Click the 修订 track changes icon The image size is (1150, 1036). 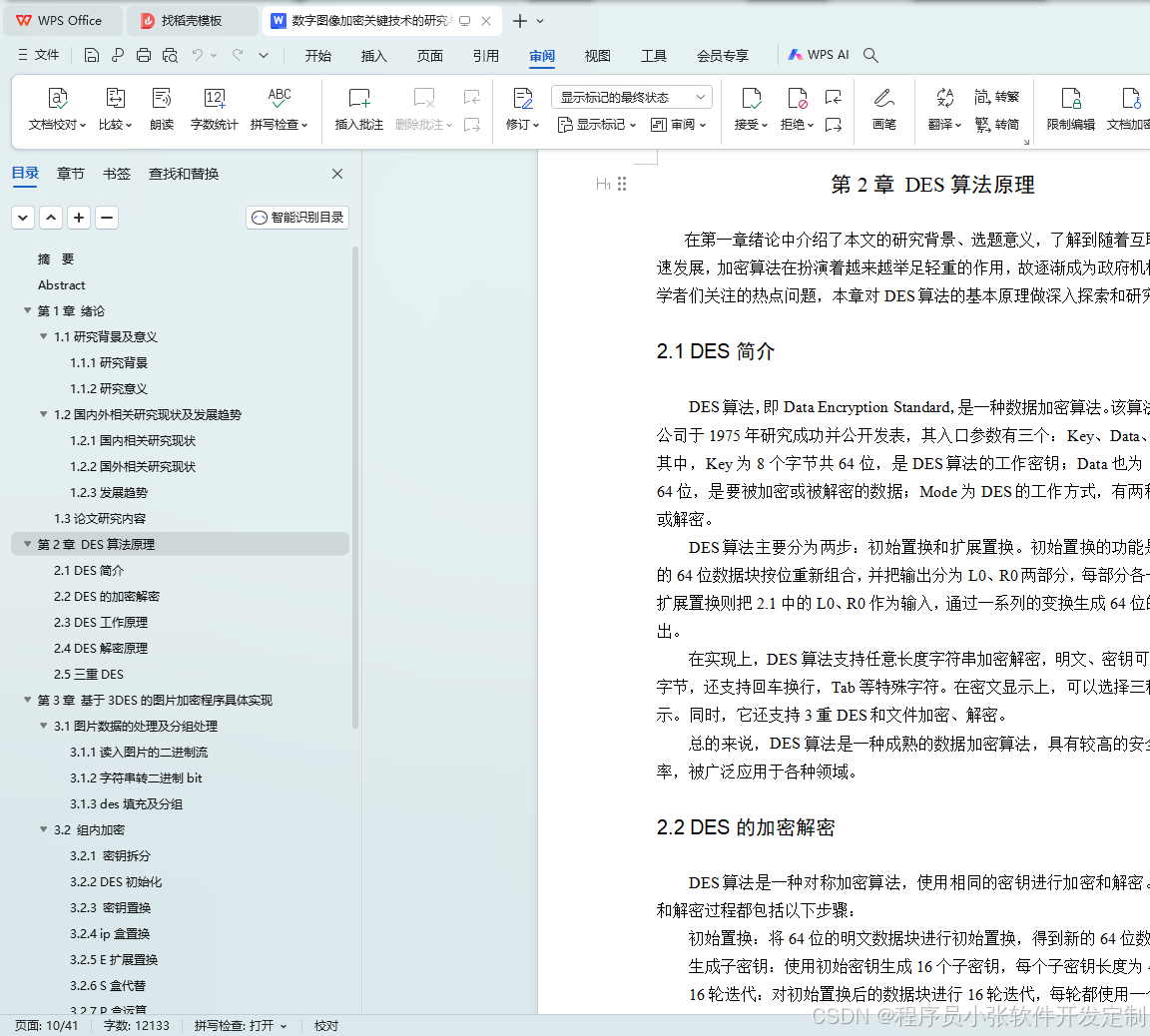click(522, 98)
